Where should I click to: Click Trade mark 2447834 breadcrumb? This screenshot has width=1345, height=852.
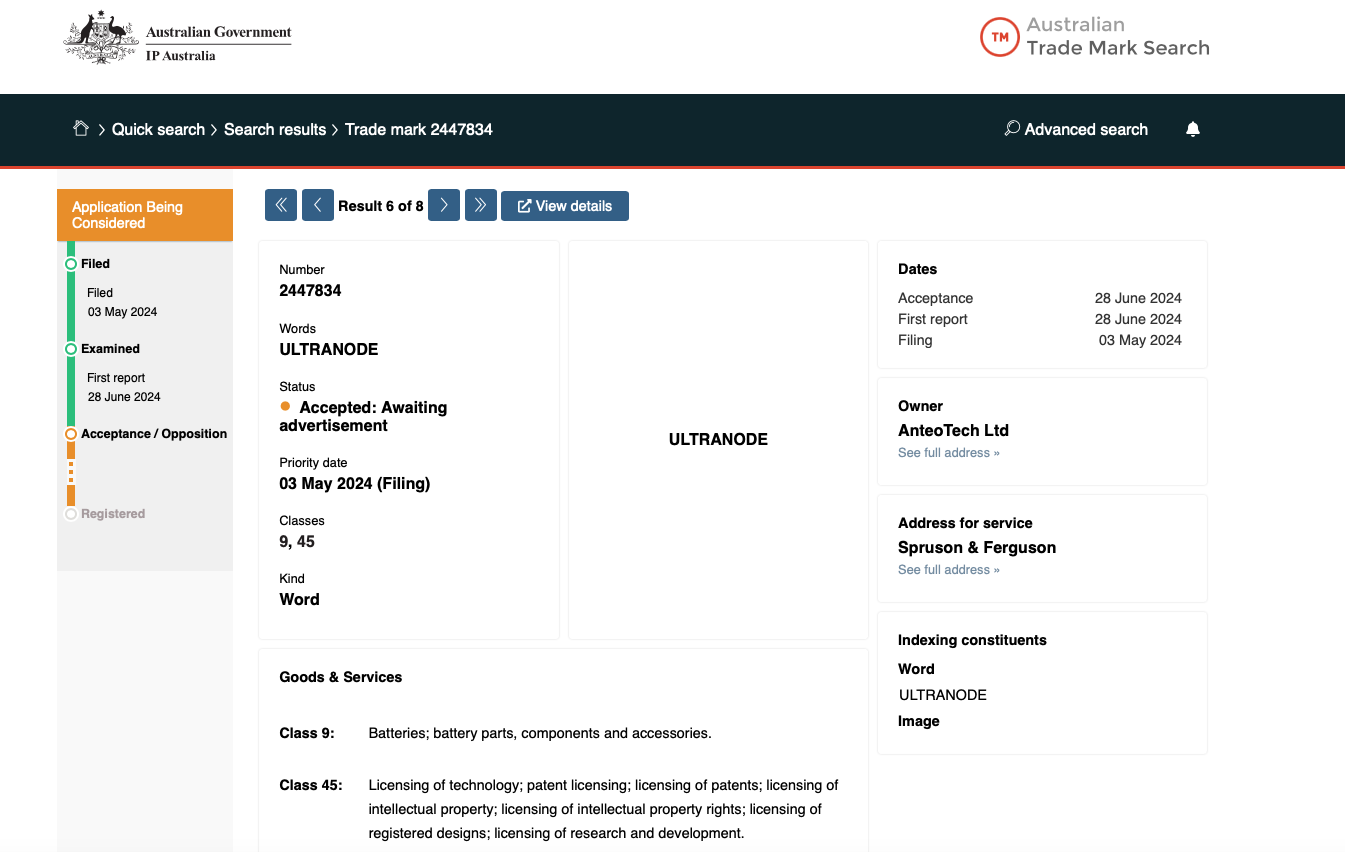point(419,129)
